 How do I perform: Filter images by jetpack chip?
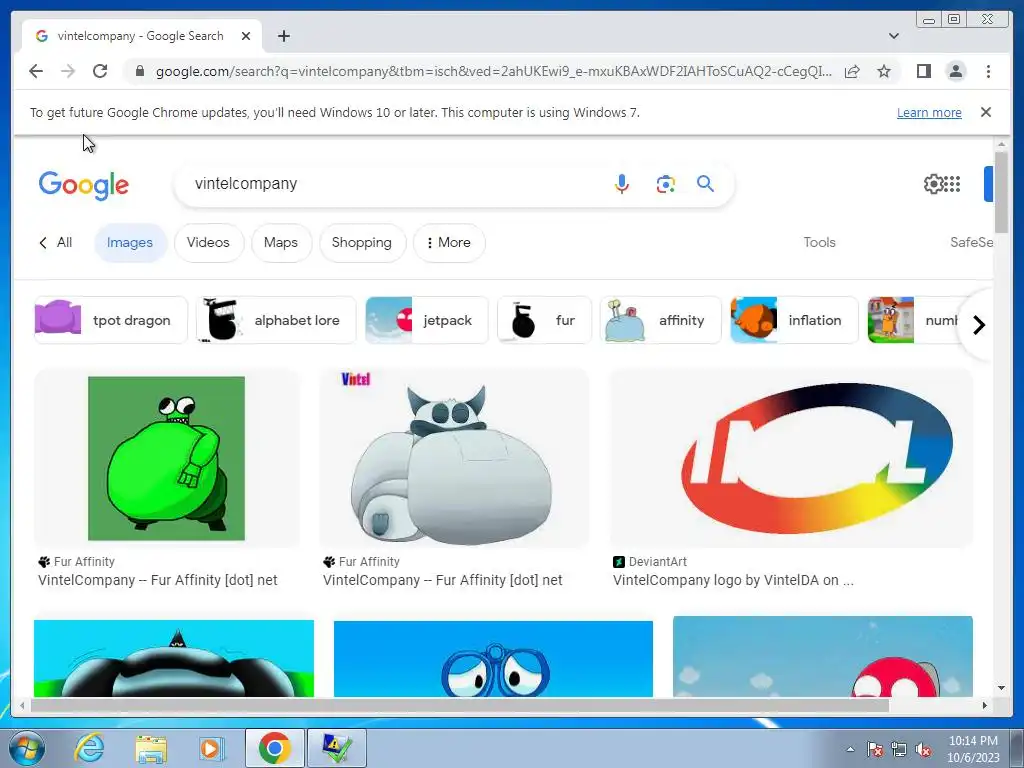426,320
